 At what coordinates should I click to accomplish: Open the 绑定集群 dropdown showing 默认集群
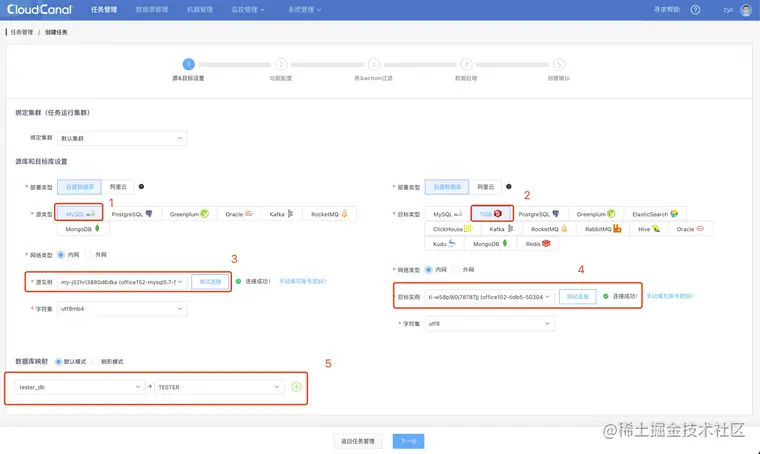click(x=122, y=138)
